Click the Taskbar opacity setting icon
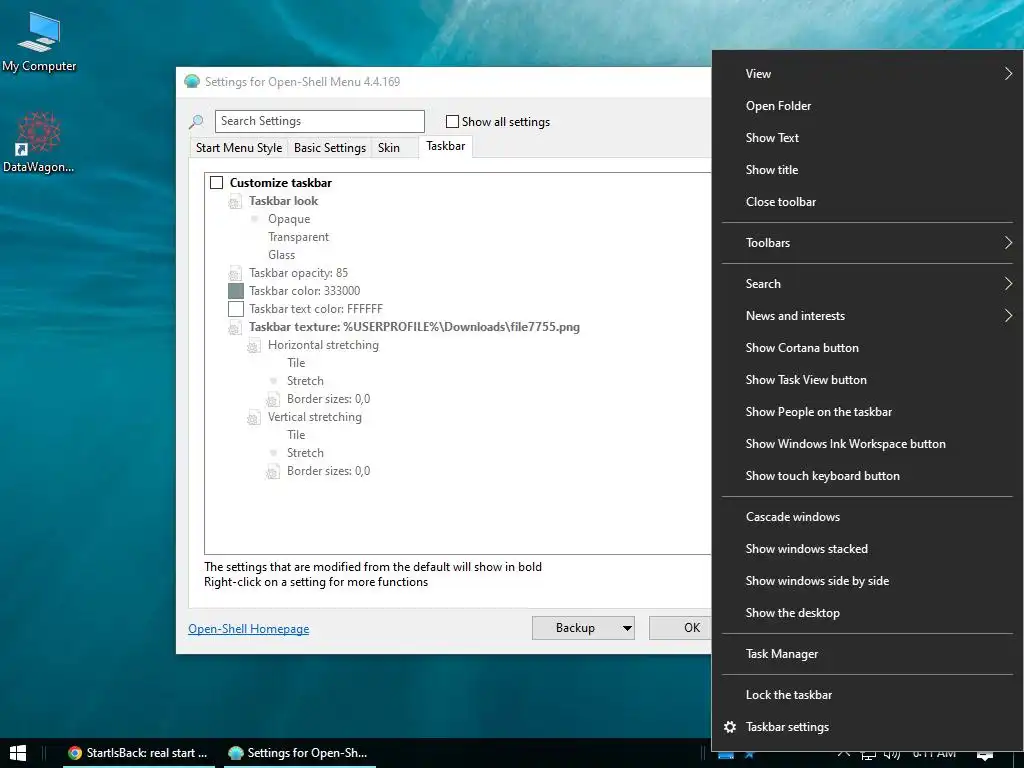 point(235,274)
